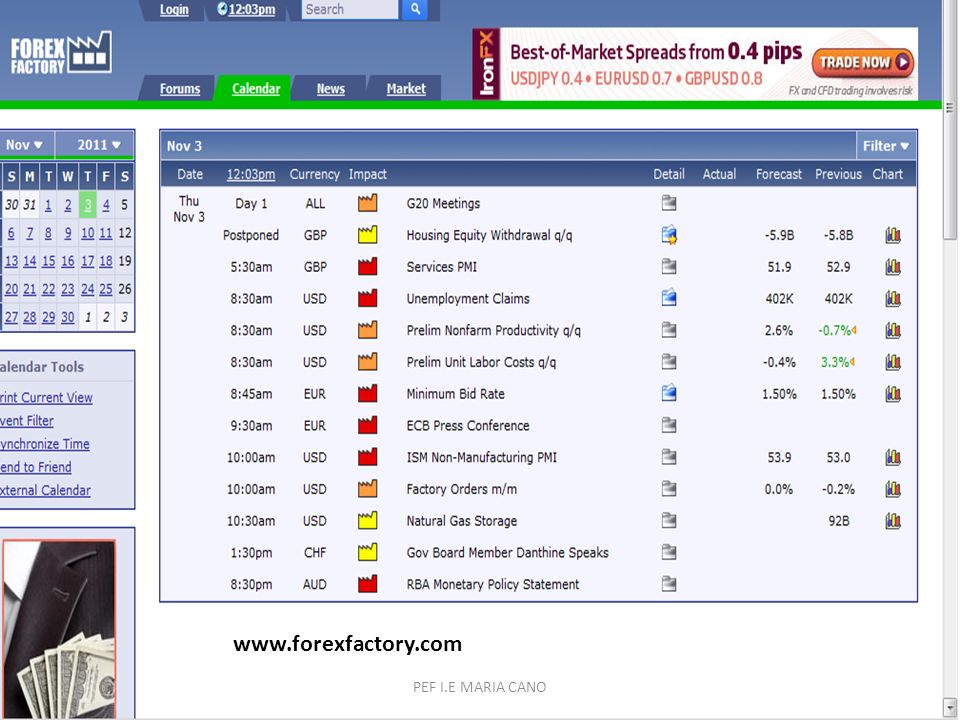This screenshot has height=720, width=960.
Task: Open chart for Minimum Bid Rate
Action: 893,394
